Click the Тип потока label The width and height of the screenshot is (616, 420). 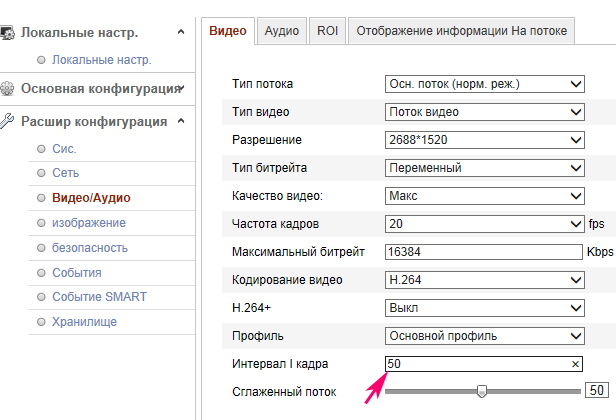point(262,84)
